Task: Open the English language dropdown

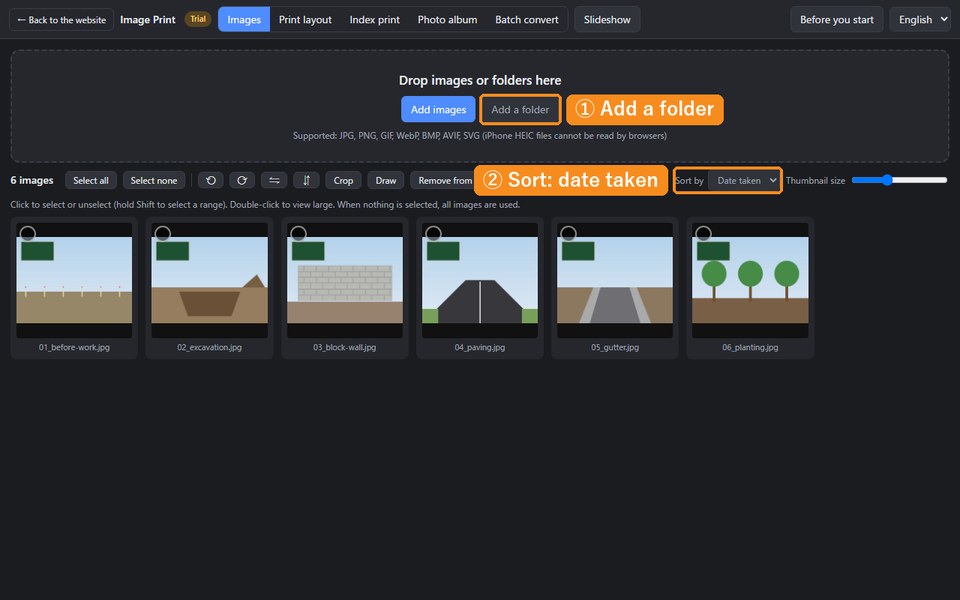Action: tap(920, 20)
